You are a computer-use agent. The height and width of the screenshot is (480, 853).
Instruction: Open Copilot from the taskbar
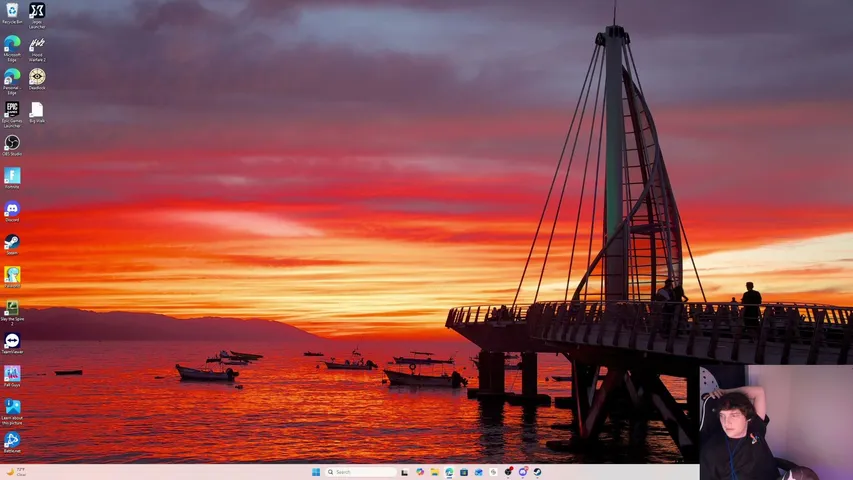click(x=420, y=472)
